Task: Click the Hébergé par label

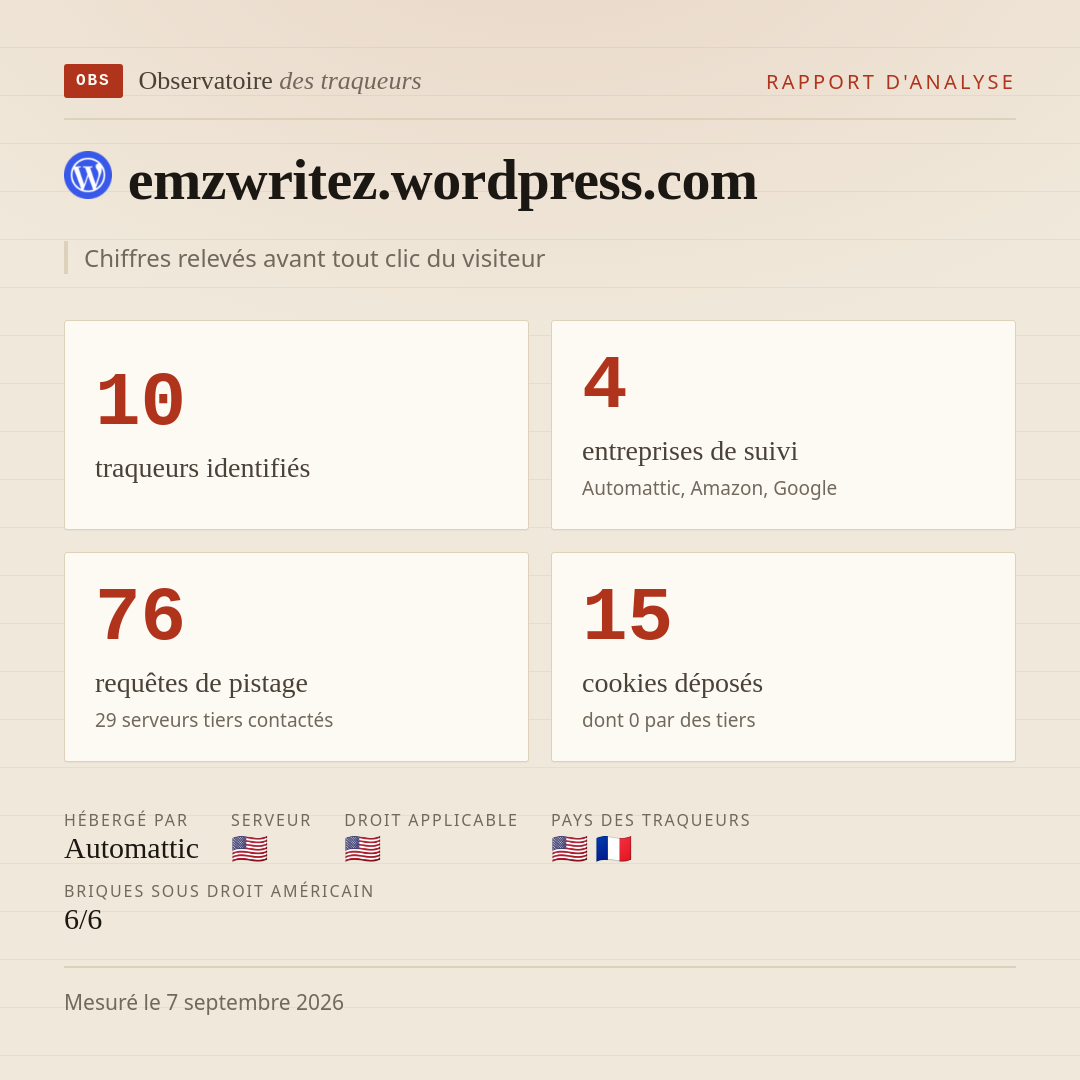Action: pos(126,820)
